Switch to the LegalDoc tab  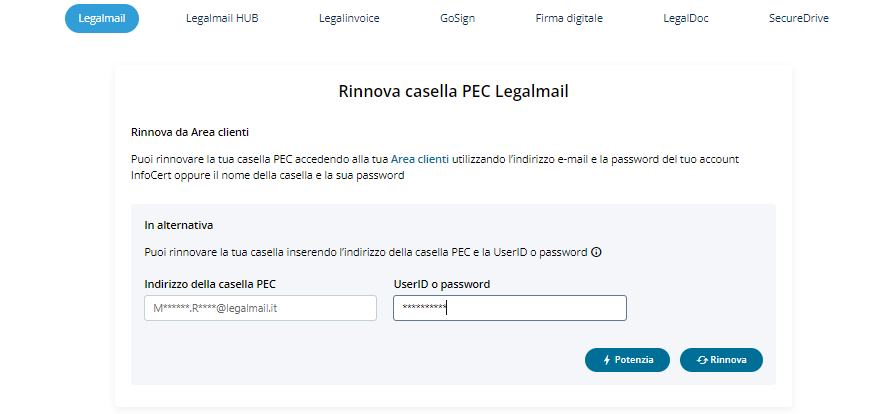point(686,18)
